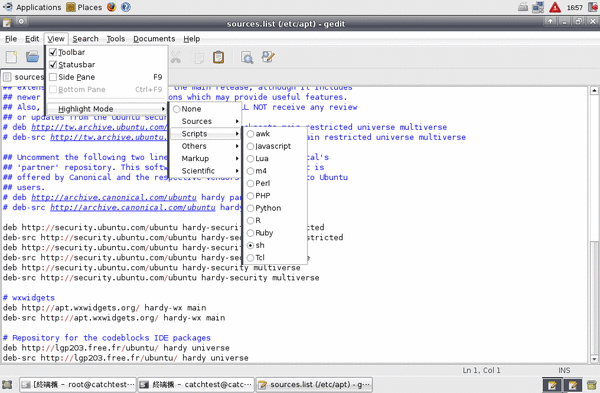Click the New document toolbar icon

pos(11,57)
